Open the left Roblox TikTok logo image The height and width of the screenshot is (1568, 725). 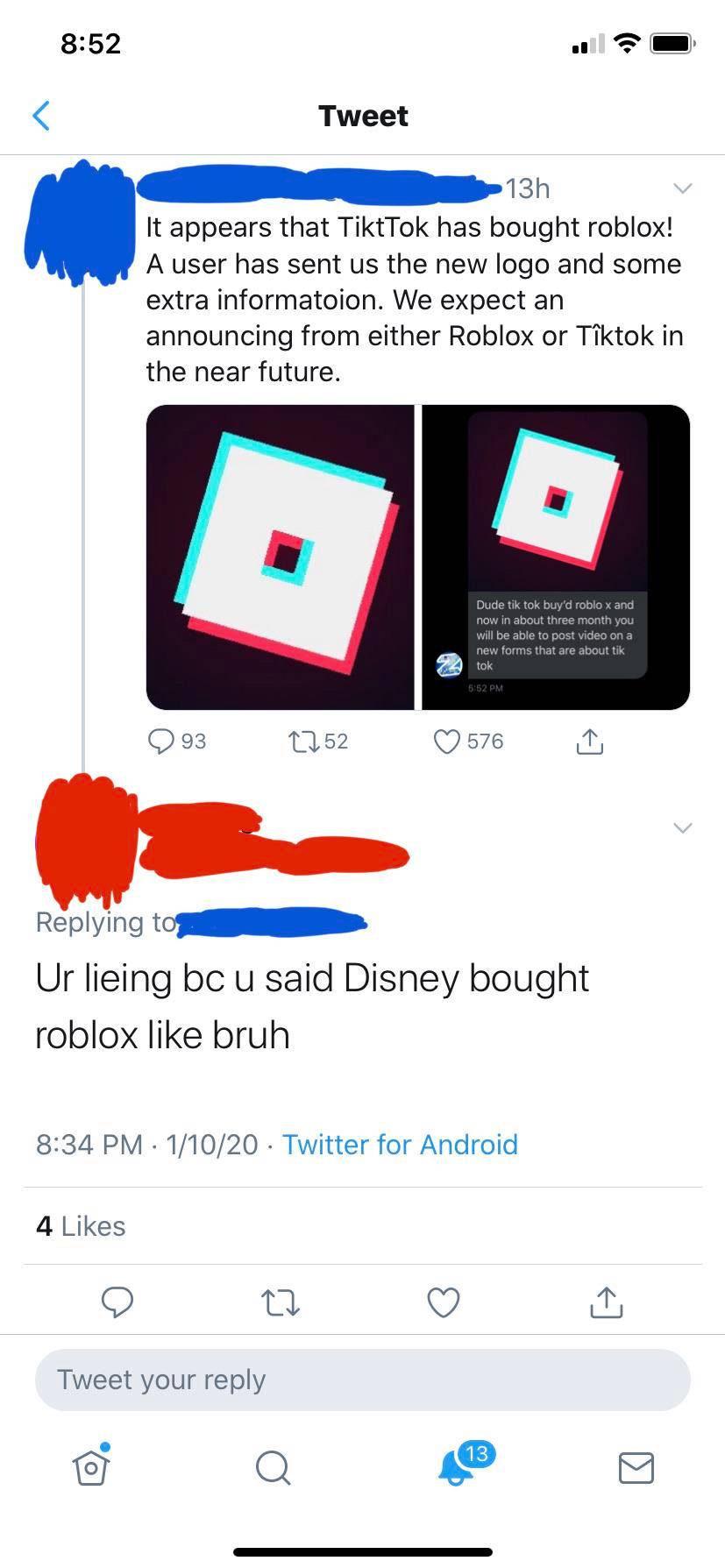tap(280, 557)
